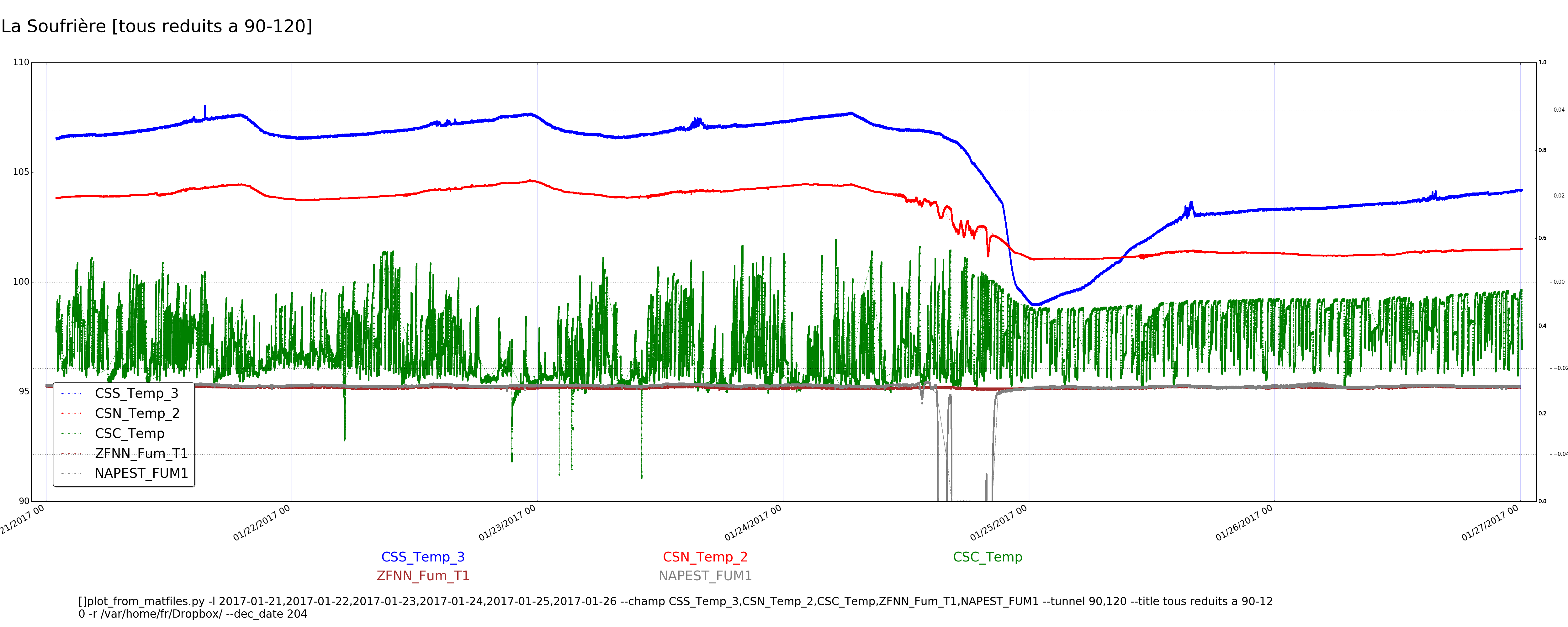Click the 0.2 tick on right axis
Image resolution: width=1568 pixels, height=627 pixels.
(1542, 413)
